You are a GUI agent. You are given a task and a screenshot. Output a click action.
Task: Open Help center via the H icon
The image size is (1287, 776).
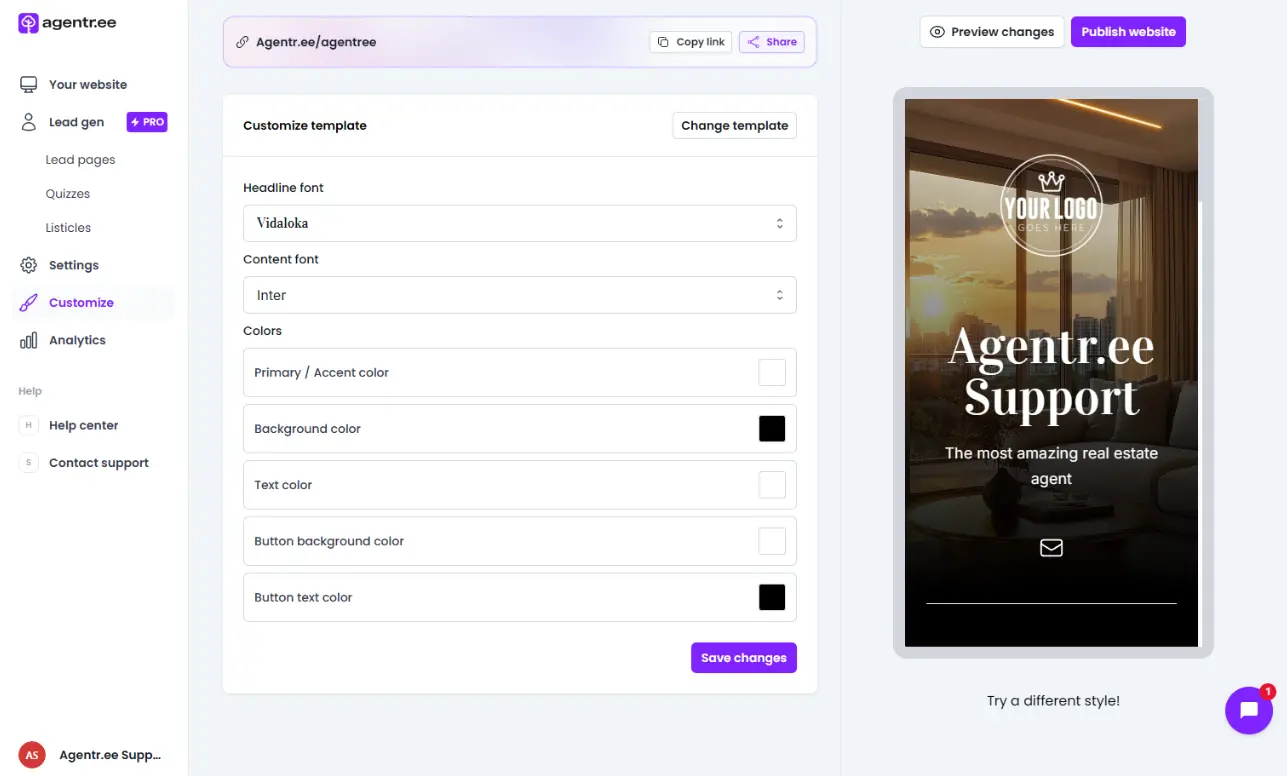pos(27,425)
